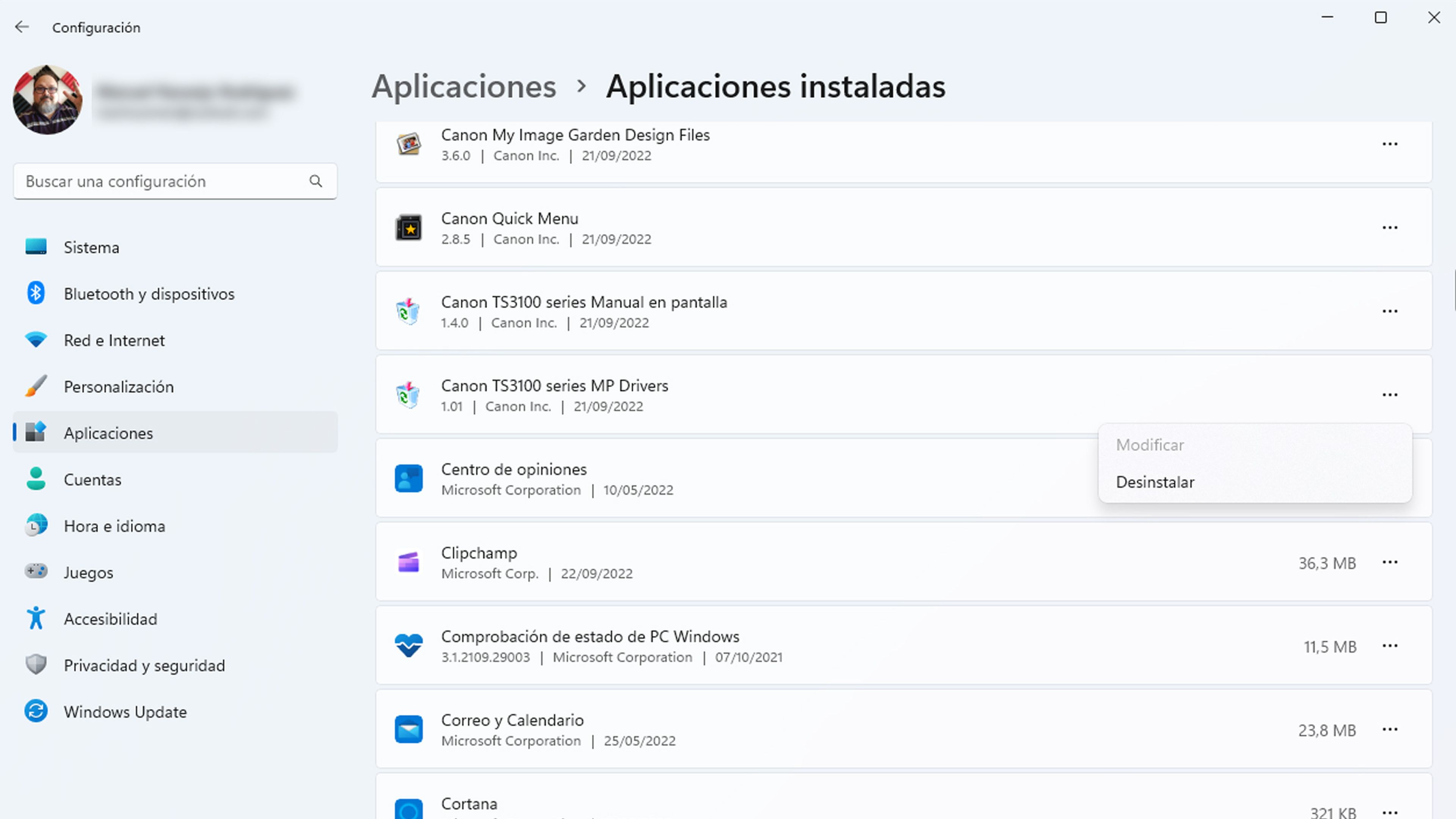Click the PC health check heart icon

pos(409,646)
